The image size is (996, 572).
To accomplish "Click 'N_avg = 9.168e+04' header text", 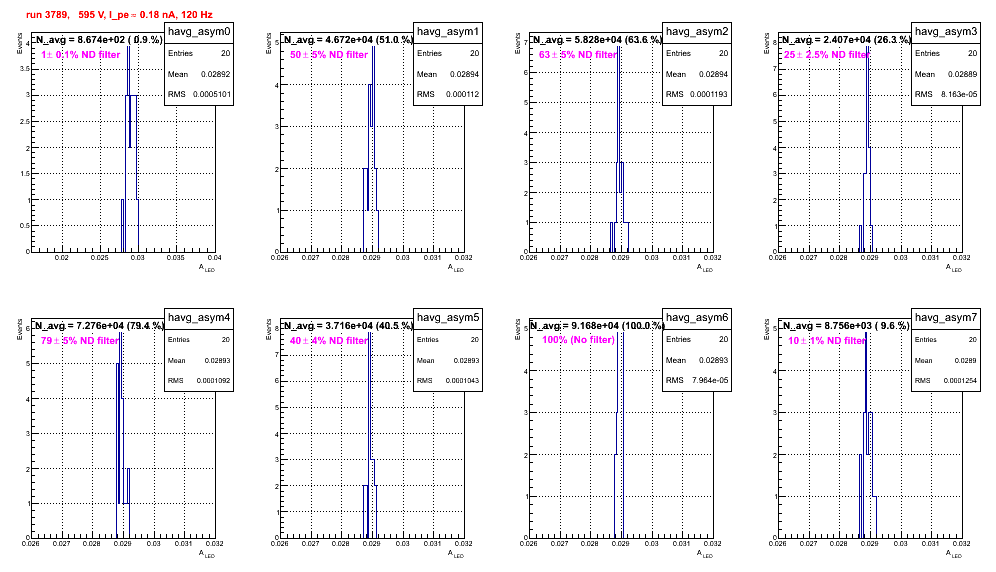I will tap(596, 325).
